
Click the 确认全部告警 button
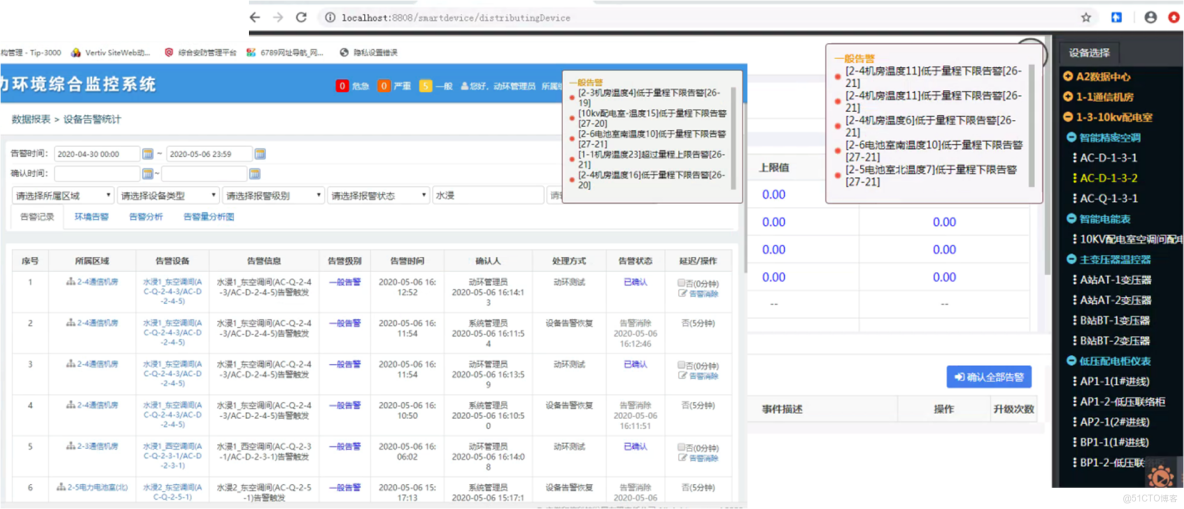[x=989, y=376]
